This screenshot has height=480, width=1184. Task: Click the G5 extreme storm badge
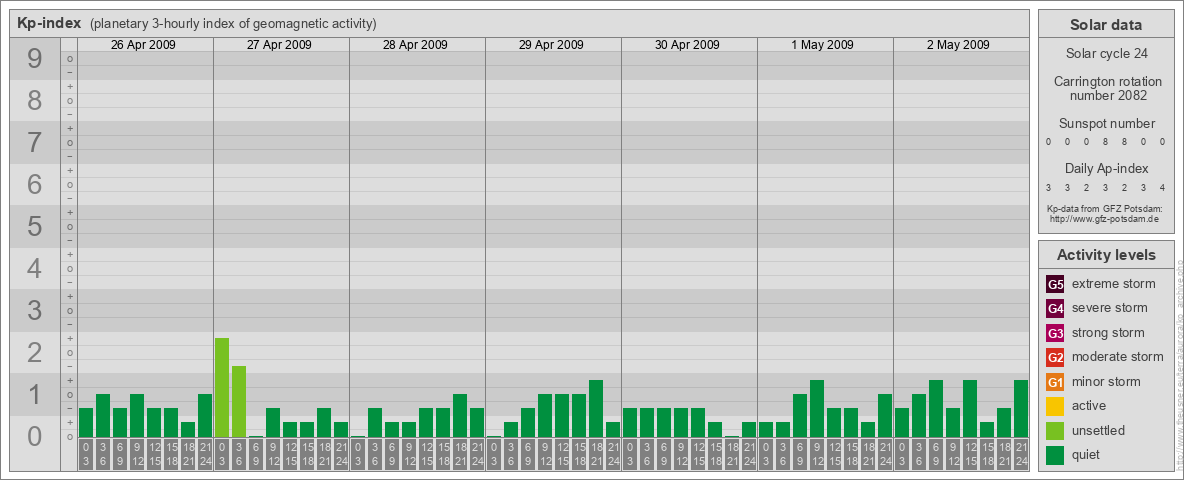tap(1055, 285)
